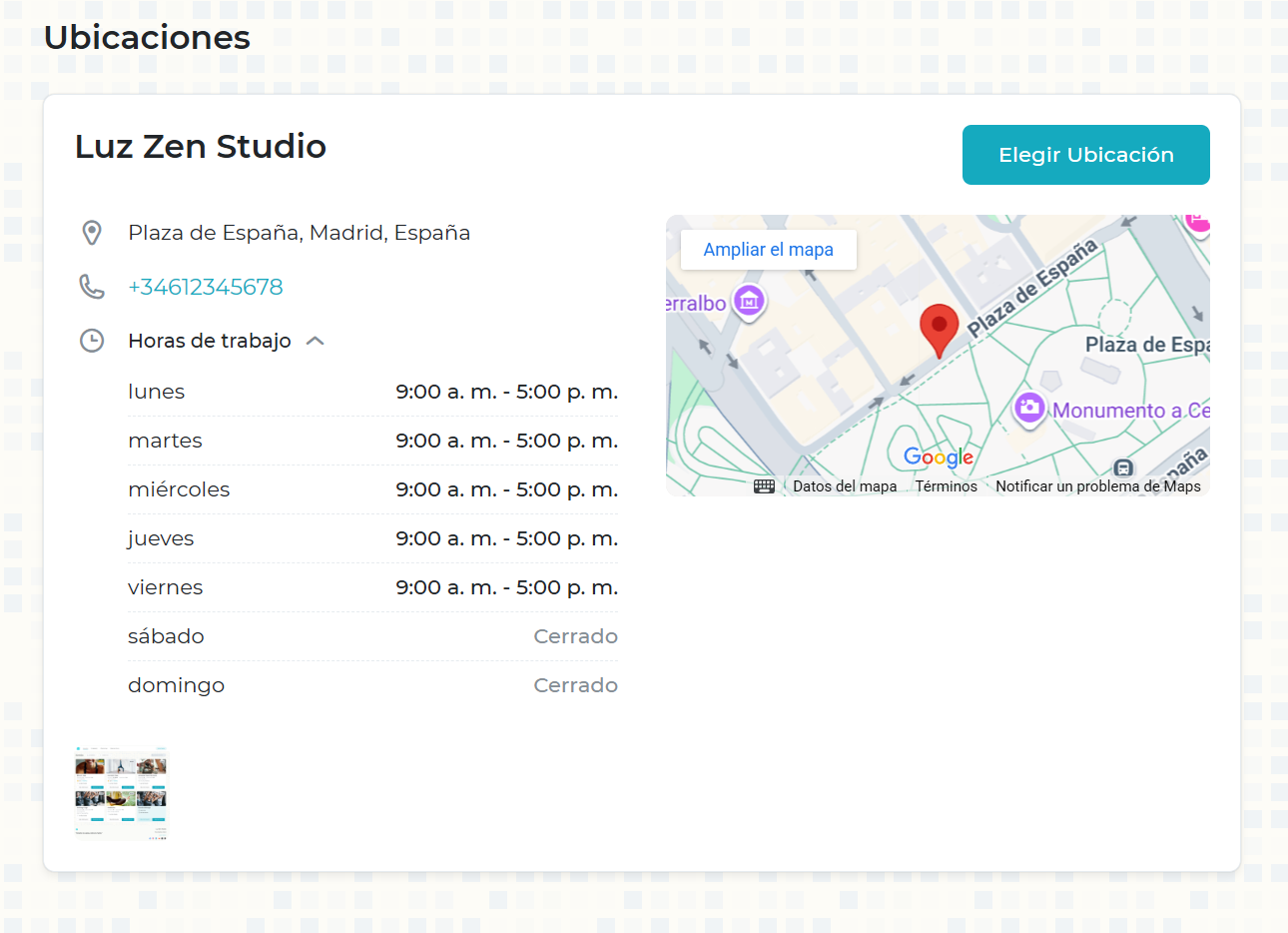
Task: Click the location pin icon beside the address
Action: 92,233
